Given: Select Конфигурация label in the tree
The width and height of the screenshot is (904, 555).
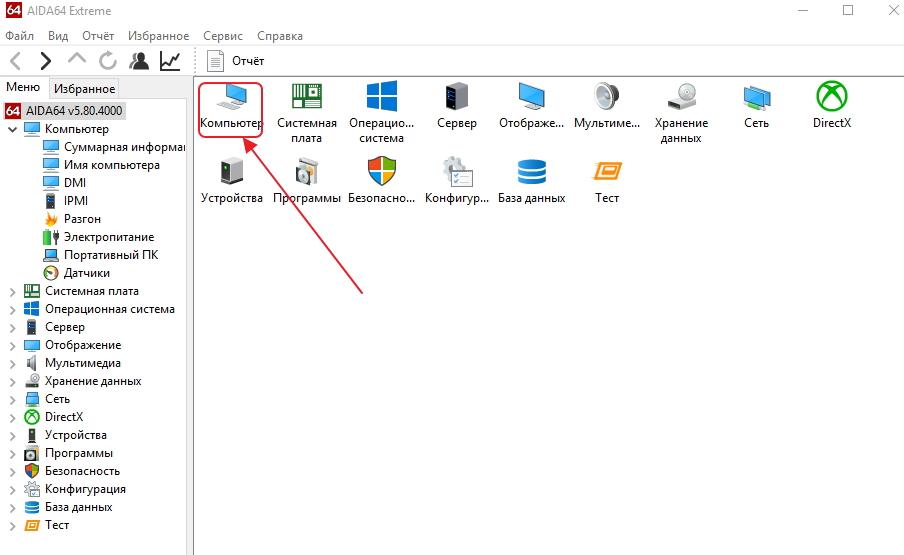Looking at the screenshot, I should tap(85, 489).
